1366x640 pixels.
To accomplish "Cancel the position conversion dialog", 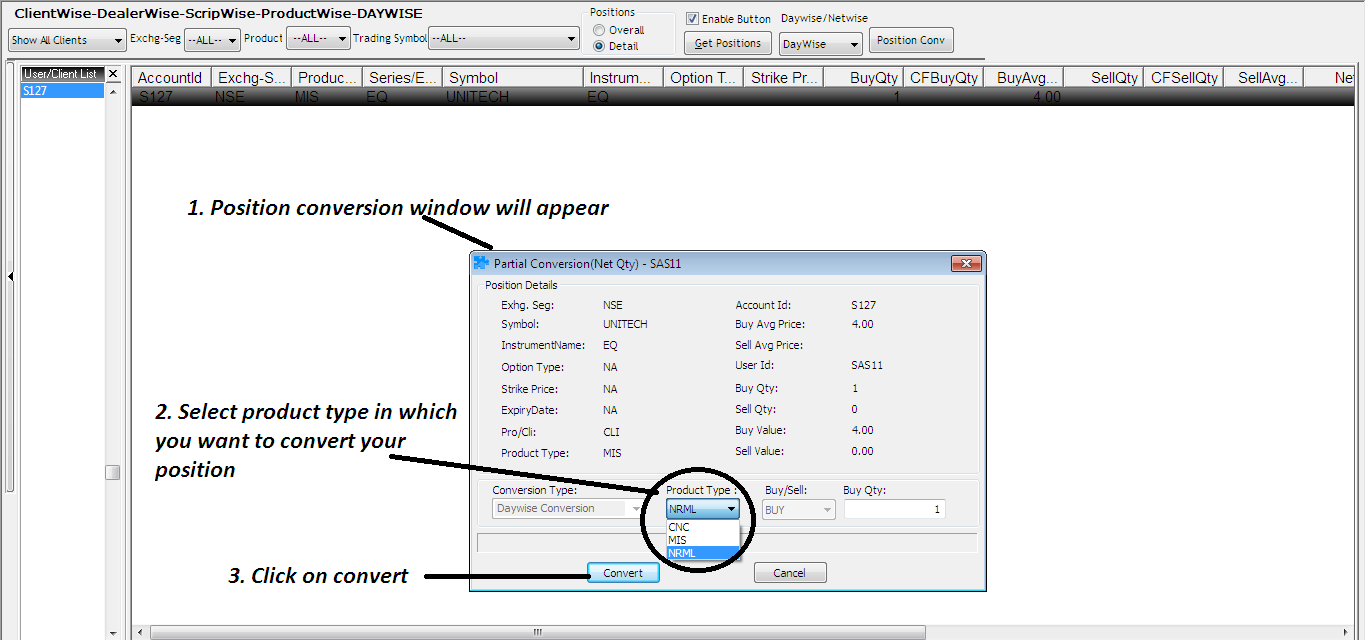I will point(790,573).
